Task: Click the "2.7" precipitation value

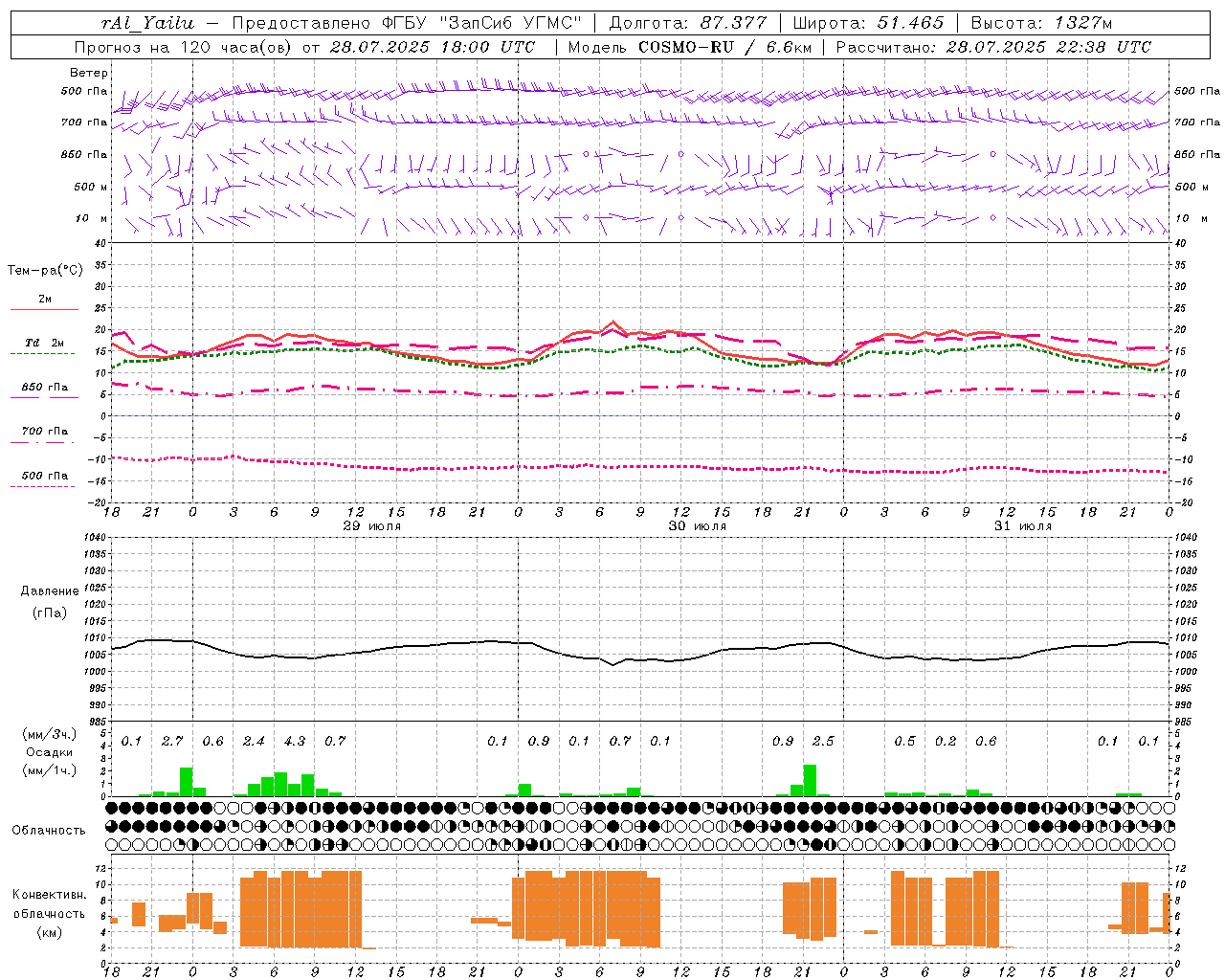Action: [x=172, y=741]
